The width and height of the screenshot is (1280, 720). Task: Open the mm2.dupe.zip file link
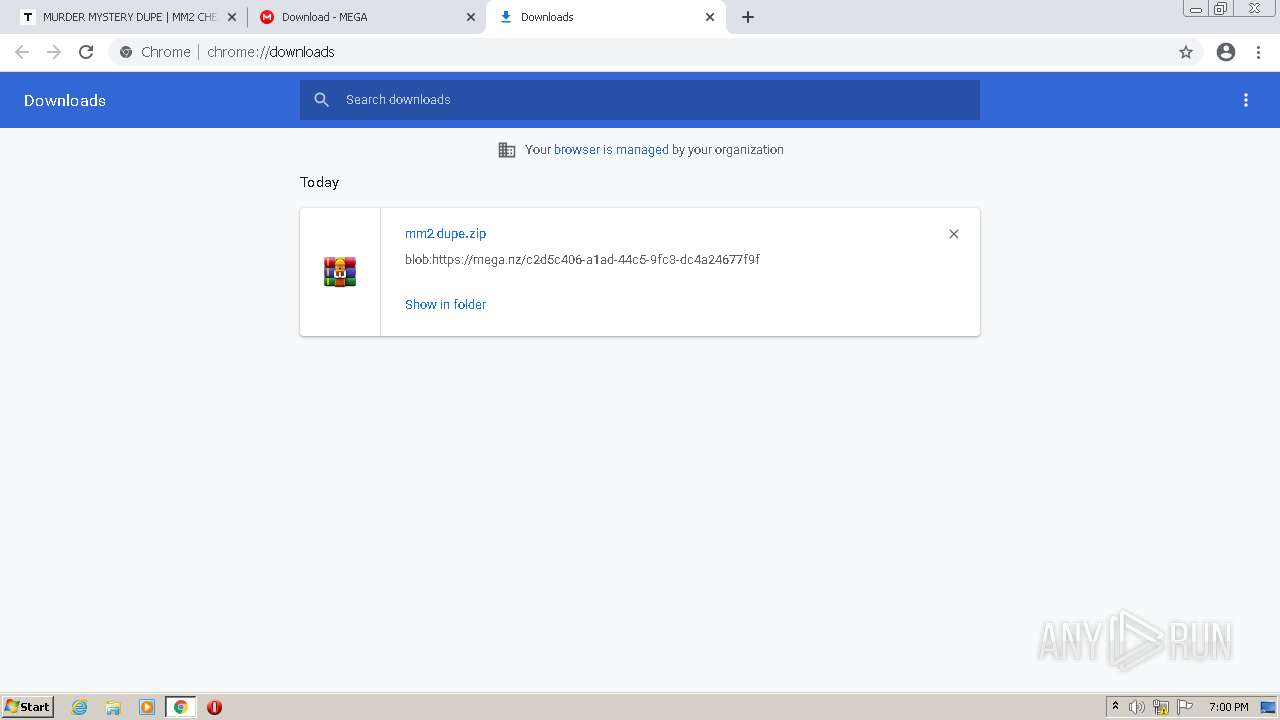[445, 233]
